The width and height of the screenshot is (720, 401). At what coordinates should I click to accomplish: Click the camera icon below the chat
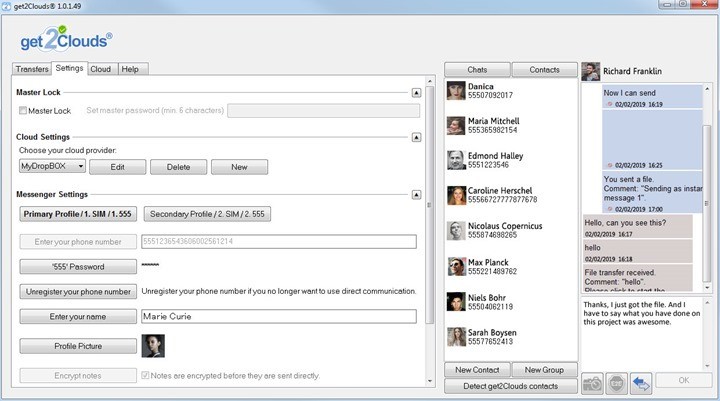click(592, 383)
